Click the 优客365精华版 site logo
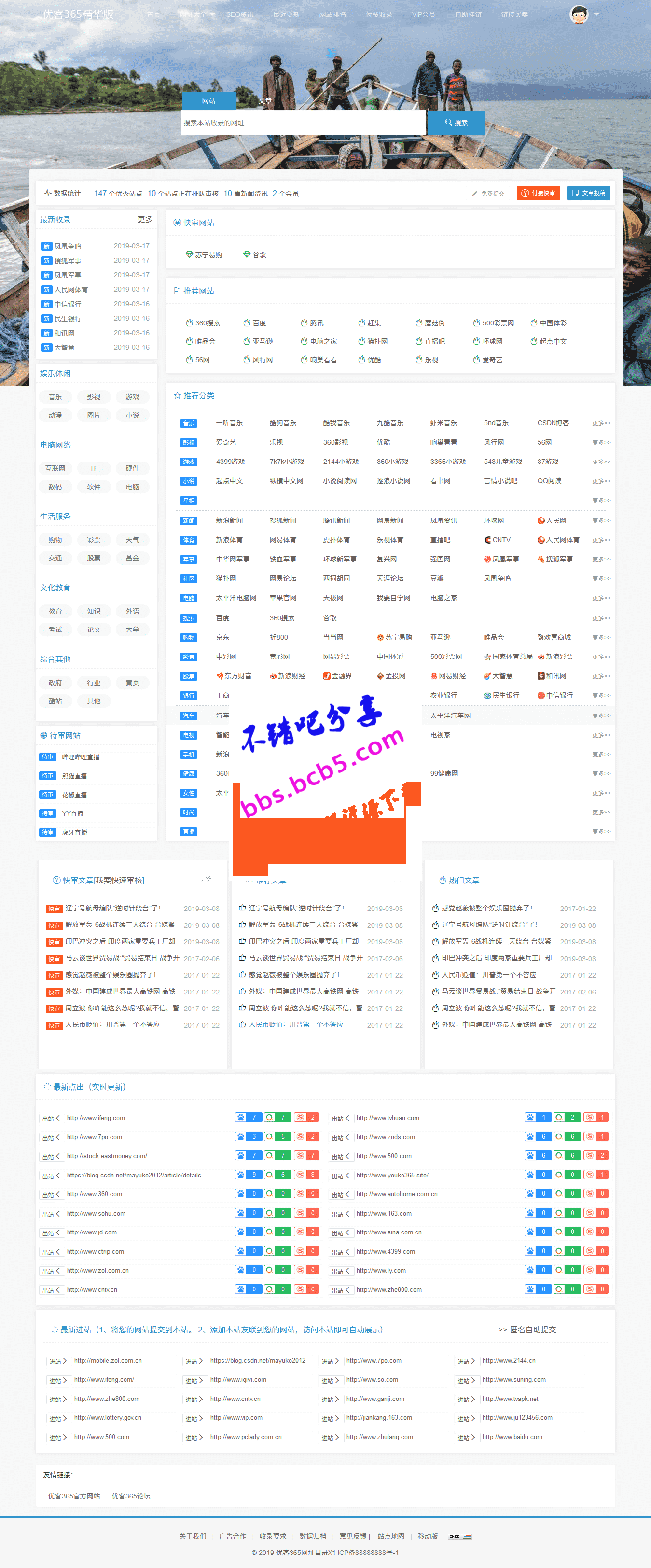This screenshot has height=1568, width=651. click(78, 14)
